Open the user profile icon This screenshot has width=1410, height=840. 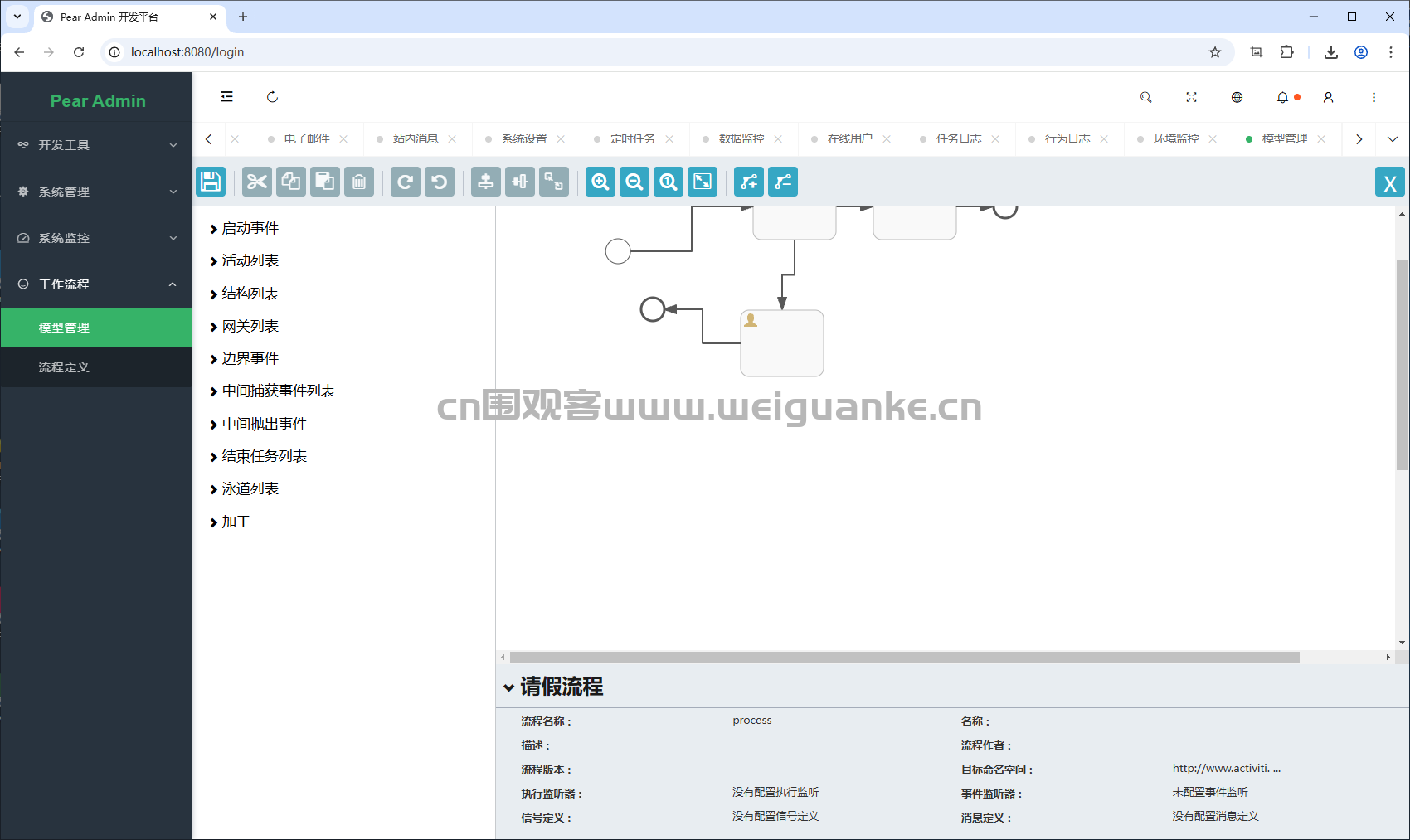(1329, 97)
